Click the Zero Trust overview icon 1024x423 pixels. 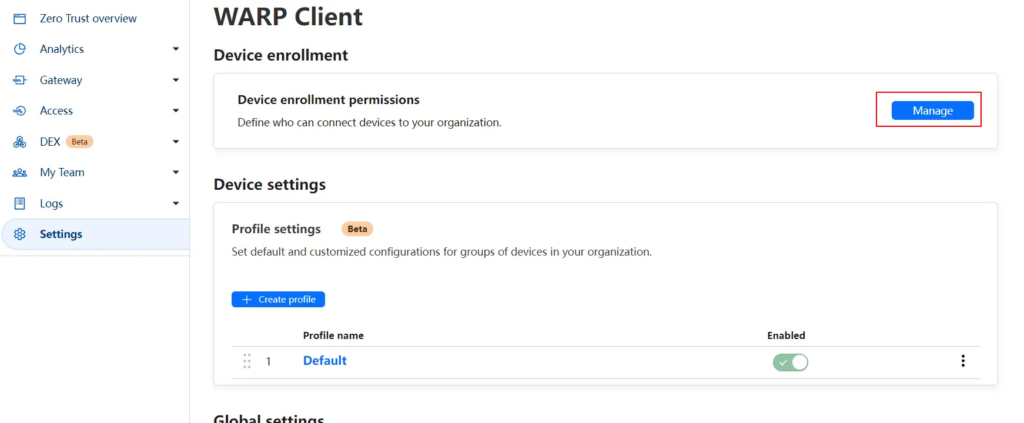pos(19,18)
